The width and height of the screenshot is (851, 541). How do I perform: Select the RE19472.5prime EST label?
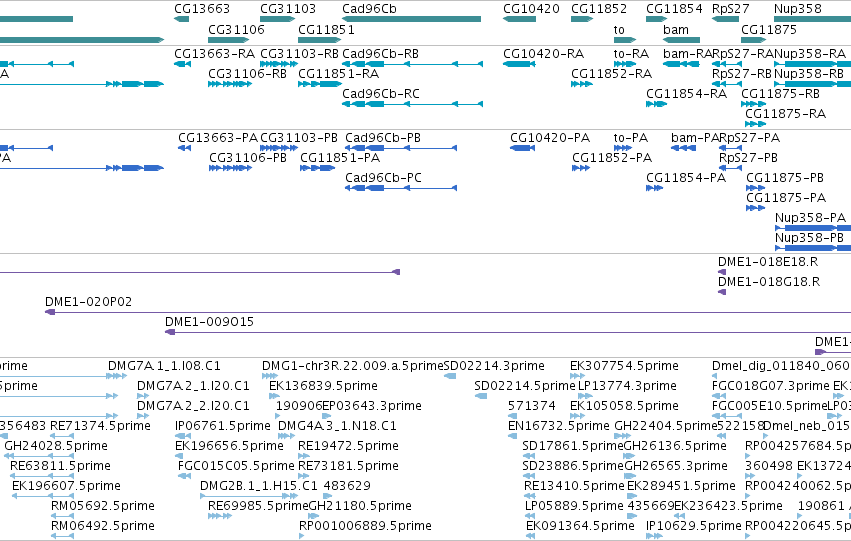pos(348,446)
